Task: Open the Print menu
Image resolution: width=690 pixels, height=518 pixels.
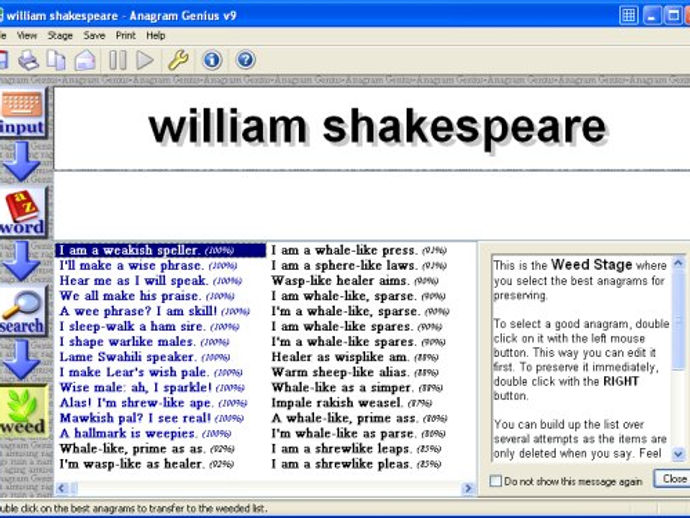Action: [126, 36]
